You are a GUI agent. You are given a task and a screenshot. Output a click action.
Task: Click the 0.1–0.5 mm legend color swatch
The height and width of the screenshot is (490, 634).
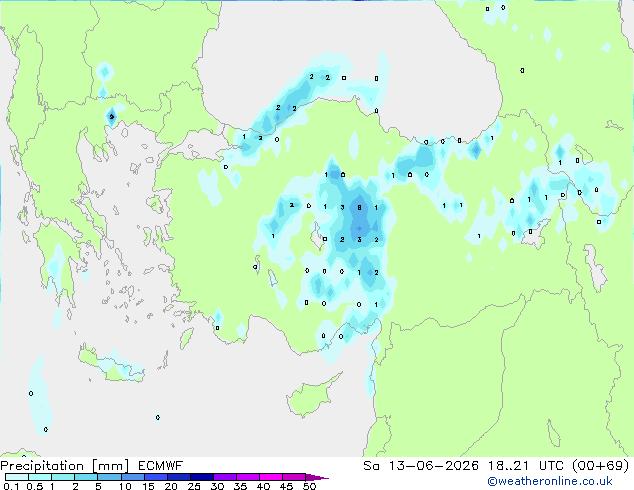[x=17, y=477]
